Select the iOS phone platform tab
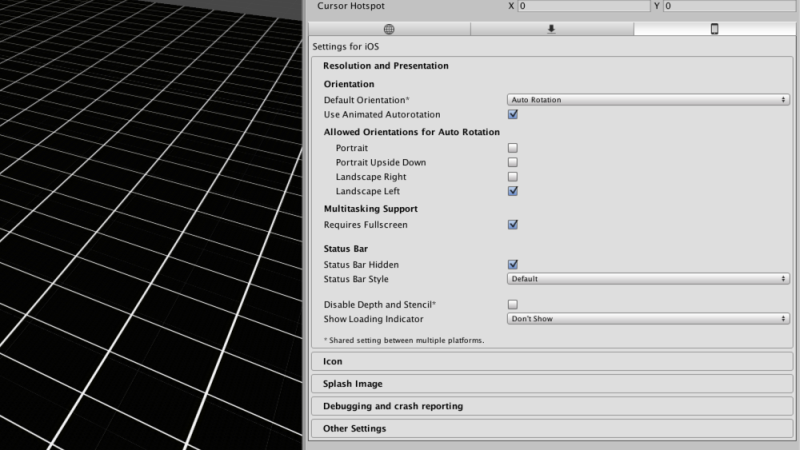Screen dimensions: 800x450 click(x=714, y=29)
